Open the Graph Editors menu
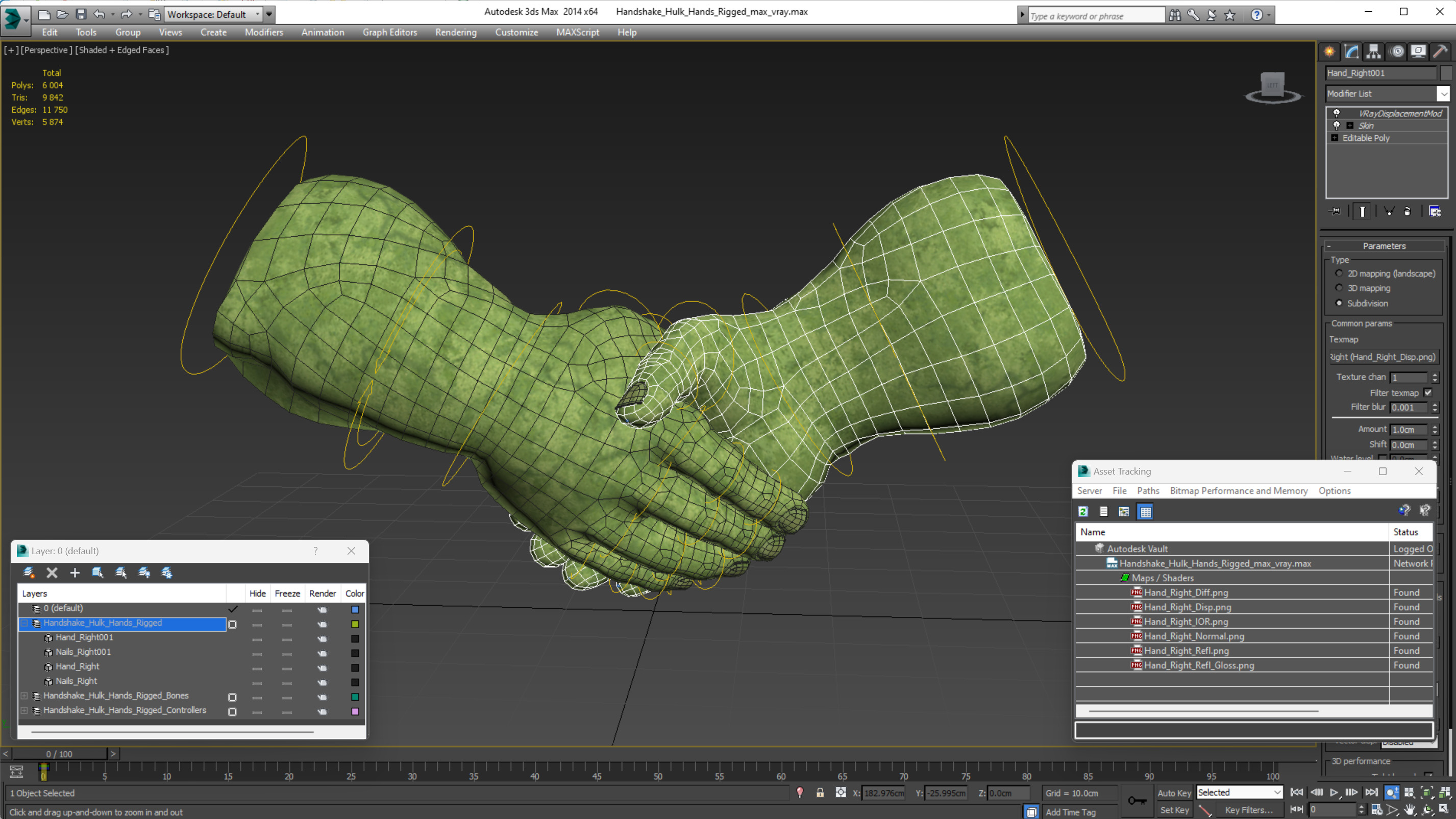The image size is (1456, 819). 390,32
